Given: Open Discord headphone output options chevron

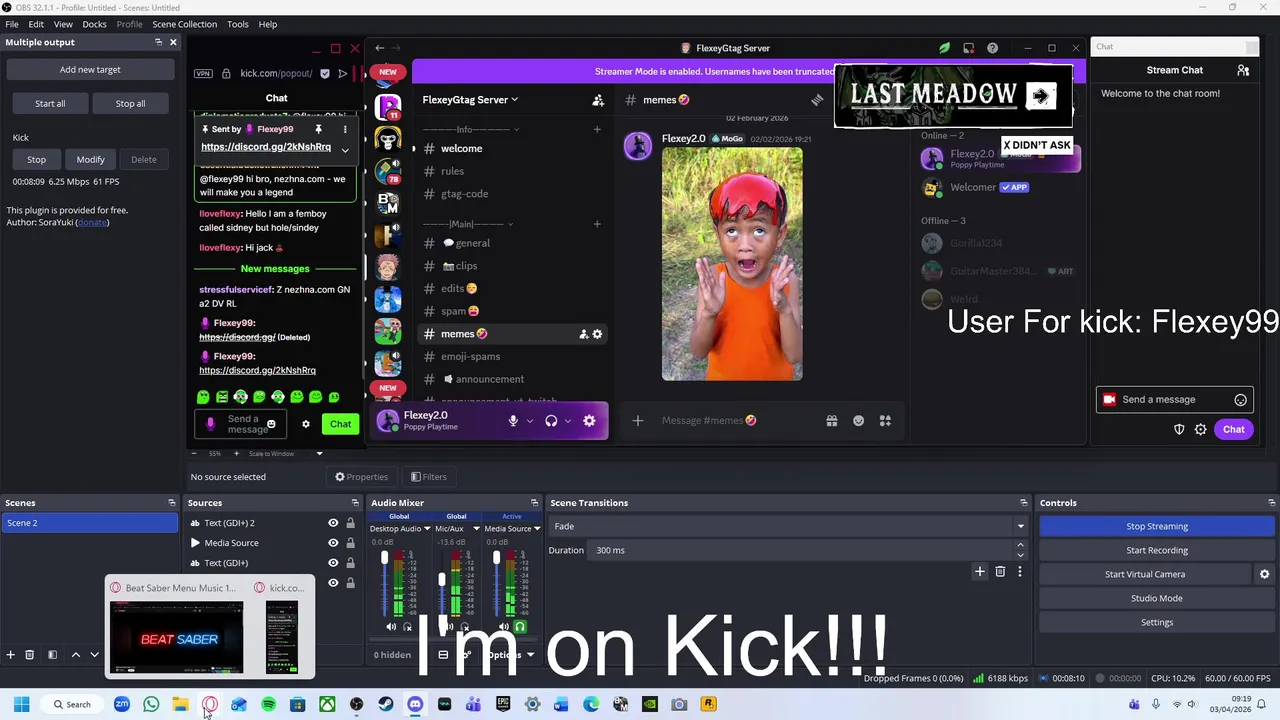Looking at the screenshot, I should (567, 421).
